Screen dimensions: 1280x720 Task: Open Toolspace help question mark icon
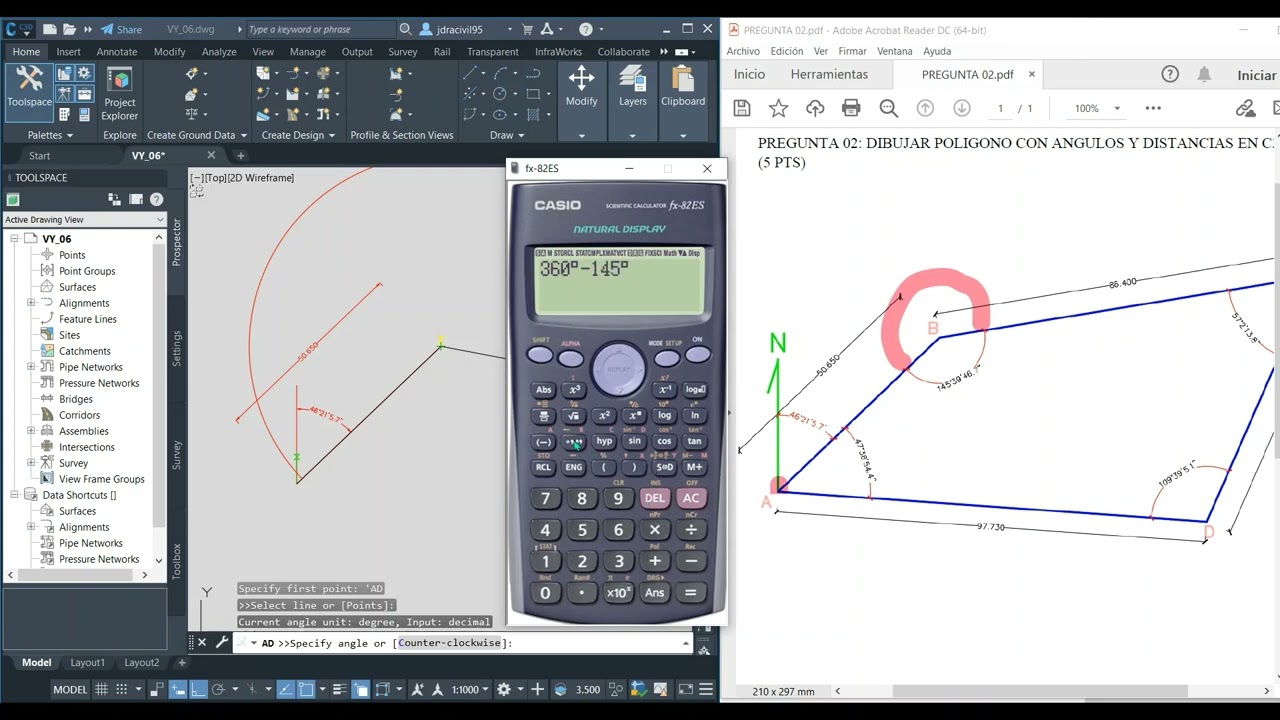156,199
